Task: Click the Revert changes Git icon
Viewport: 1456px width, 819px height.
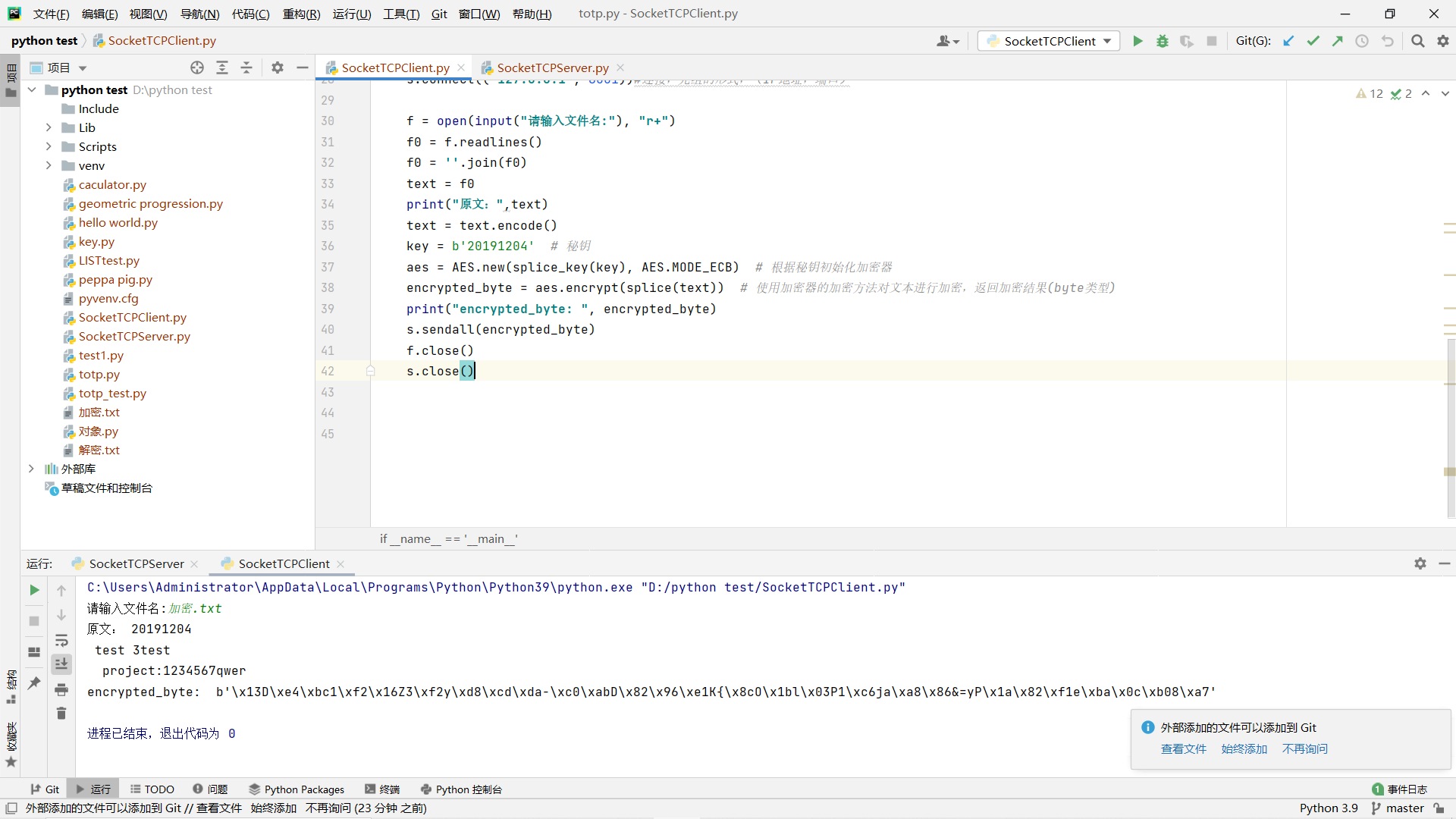Action: (1386, 41)
